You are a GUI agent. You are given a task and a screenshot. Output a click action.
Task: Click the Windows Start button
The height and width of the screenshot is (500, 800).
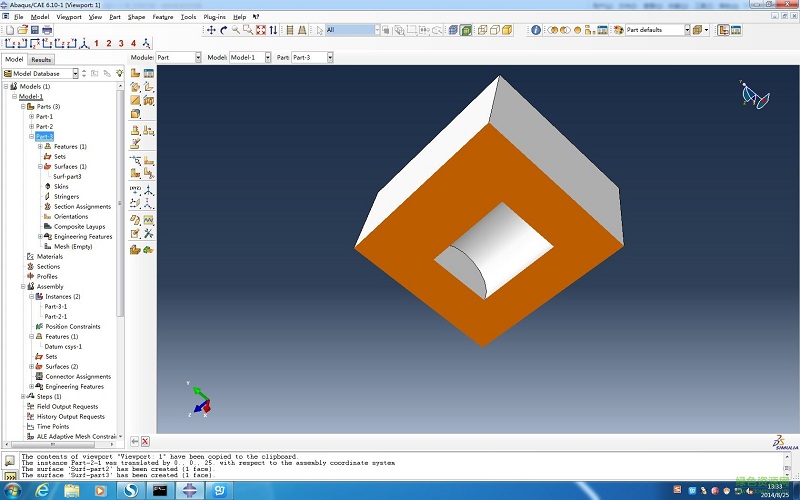[14, 490]
